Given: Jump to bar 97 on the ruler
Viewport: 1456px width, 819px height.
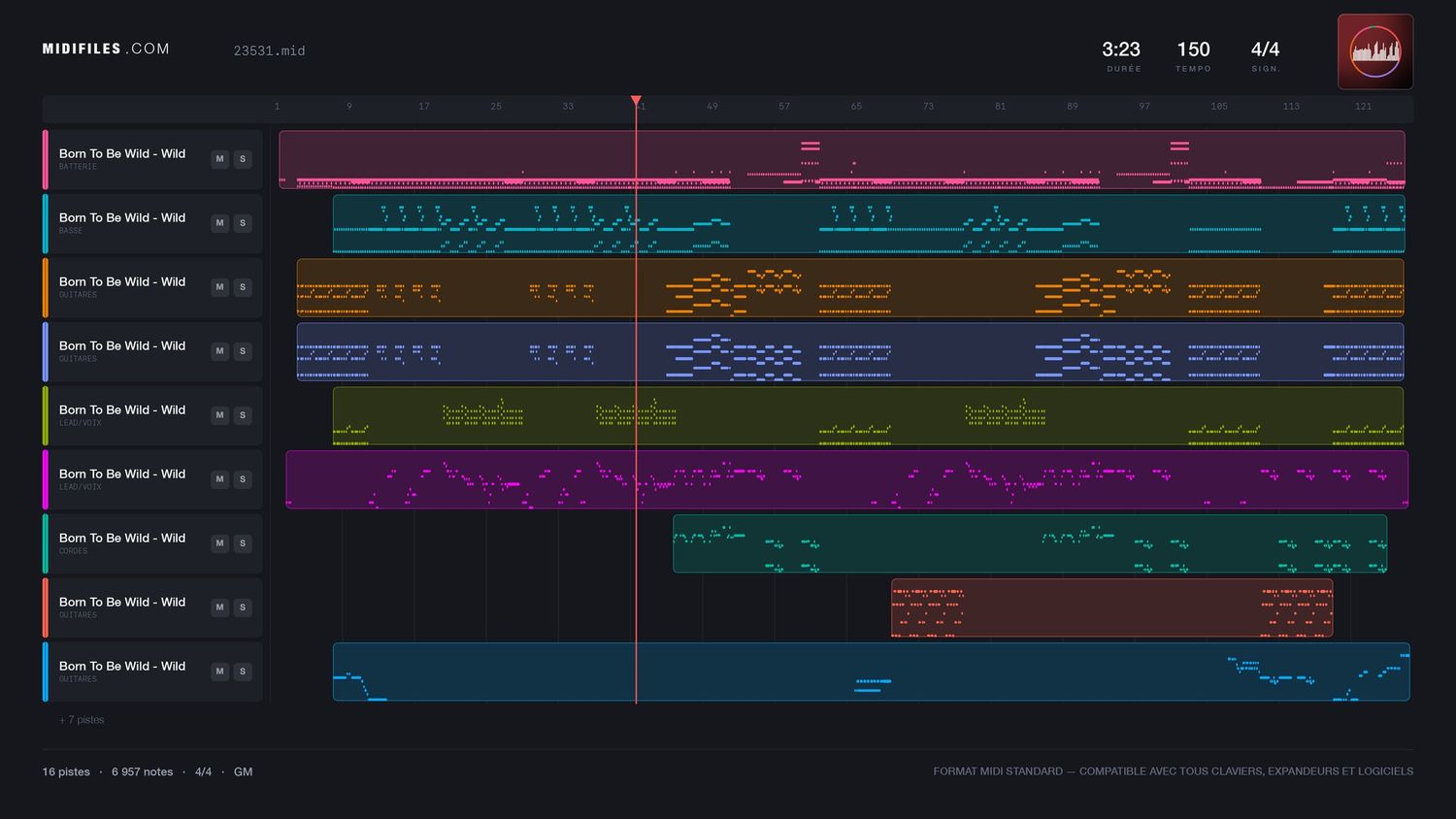Looking at the screenshot, I should 1144,107.
